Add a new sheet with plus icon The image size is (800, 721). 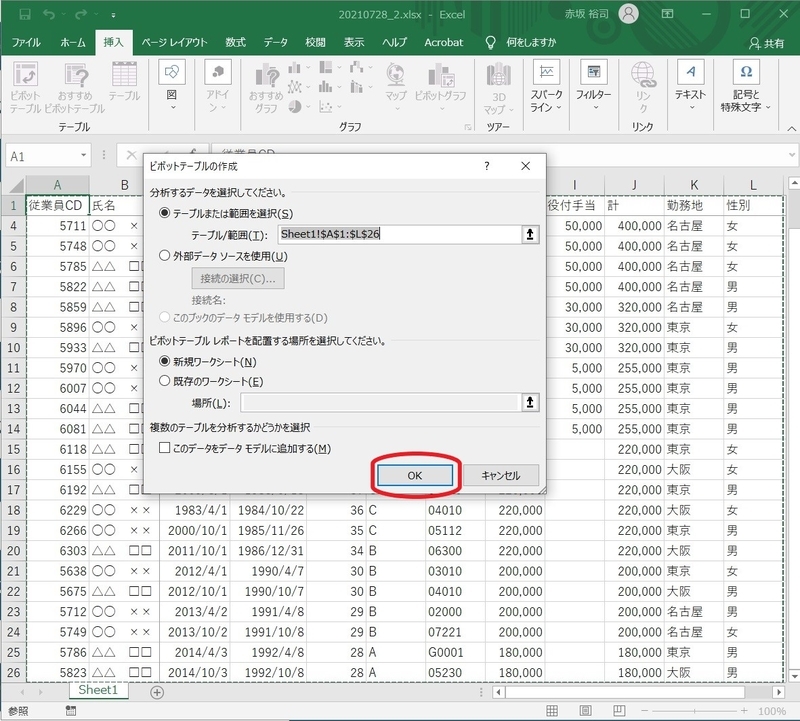click(x=157, y=692)
